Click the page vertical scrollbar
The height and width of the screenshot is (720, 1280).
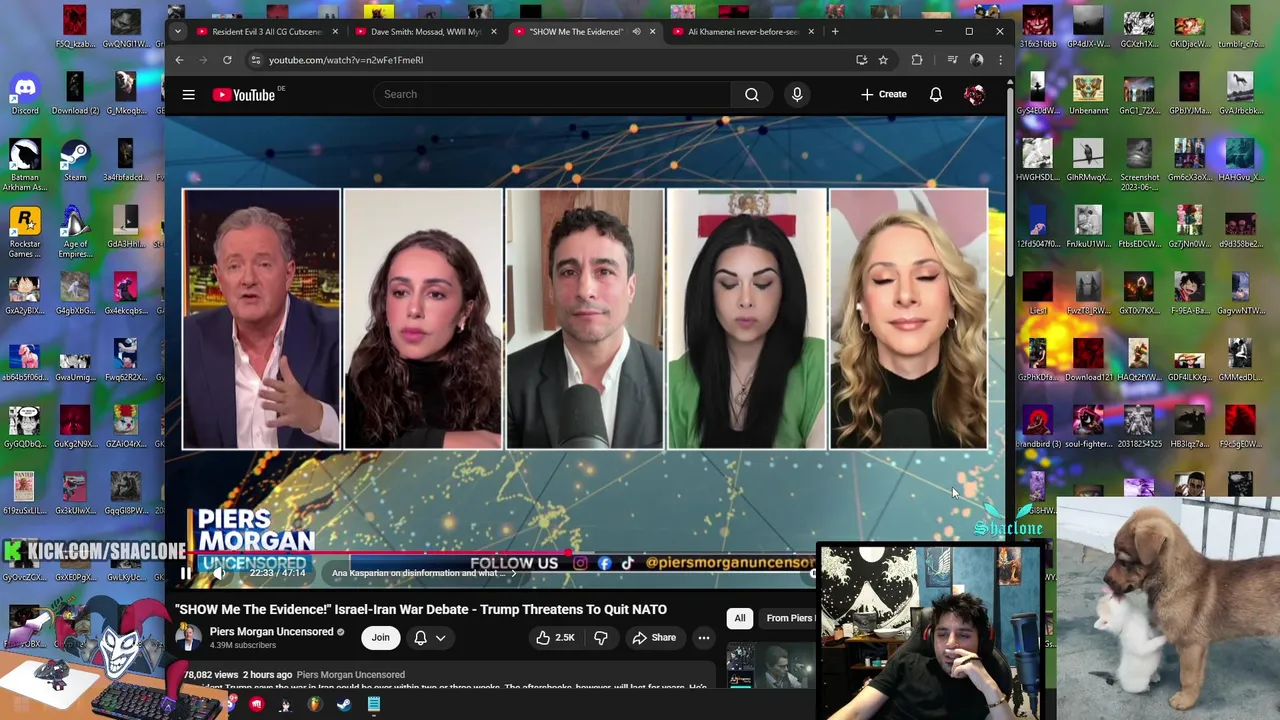(x=1010, y=180)
